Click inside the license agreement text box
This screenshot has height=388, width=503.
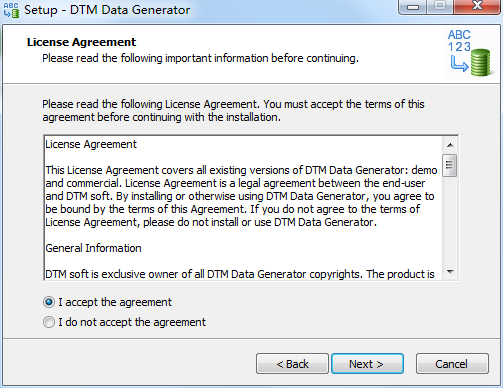pos(243,208)
